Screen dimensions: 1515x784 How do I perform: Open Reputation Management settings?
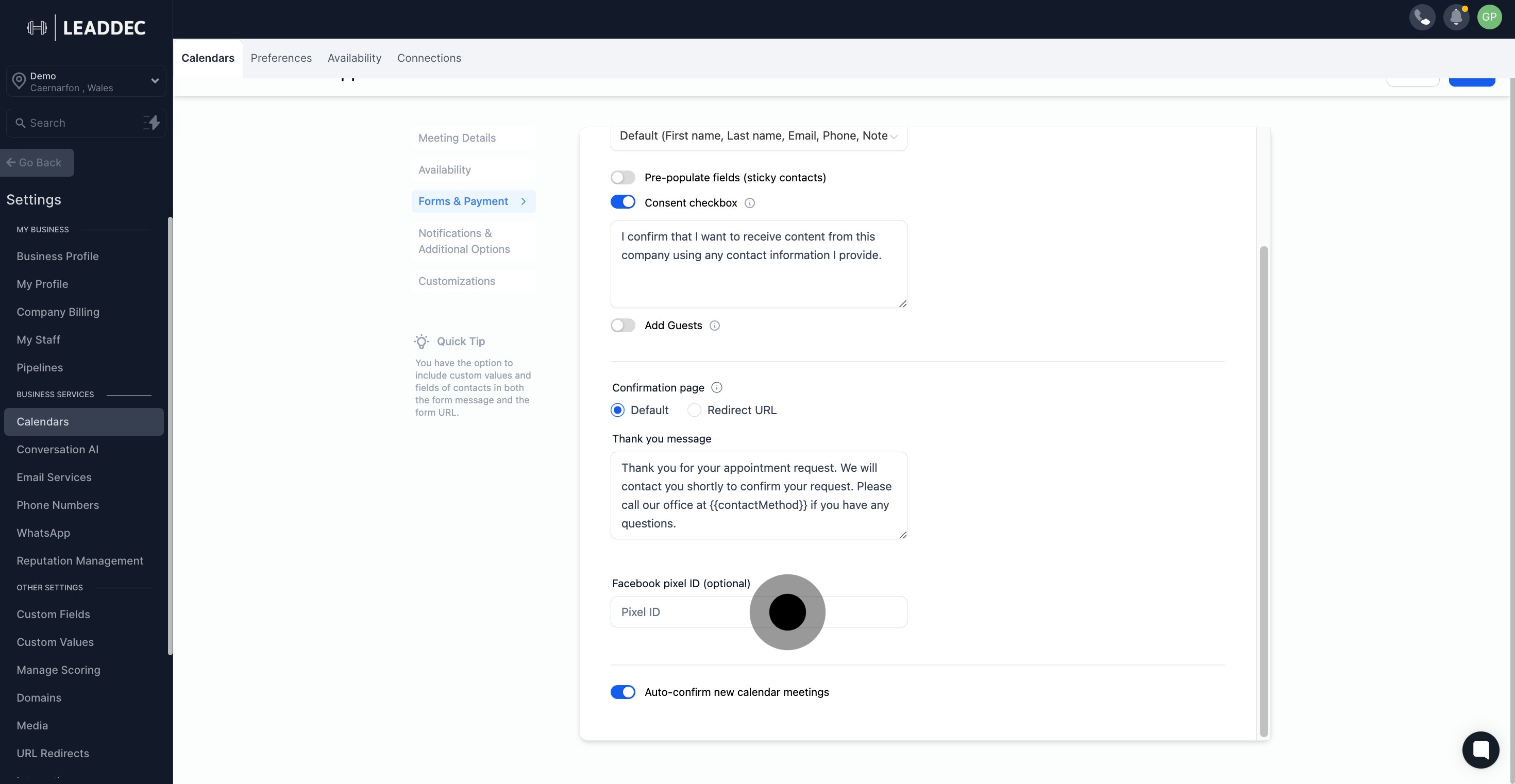[x=80, y=560]
